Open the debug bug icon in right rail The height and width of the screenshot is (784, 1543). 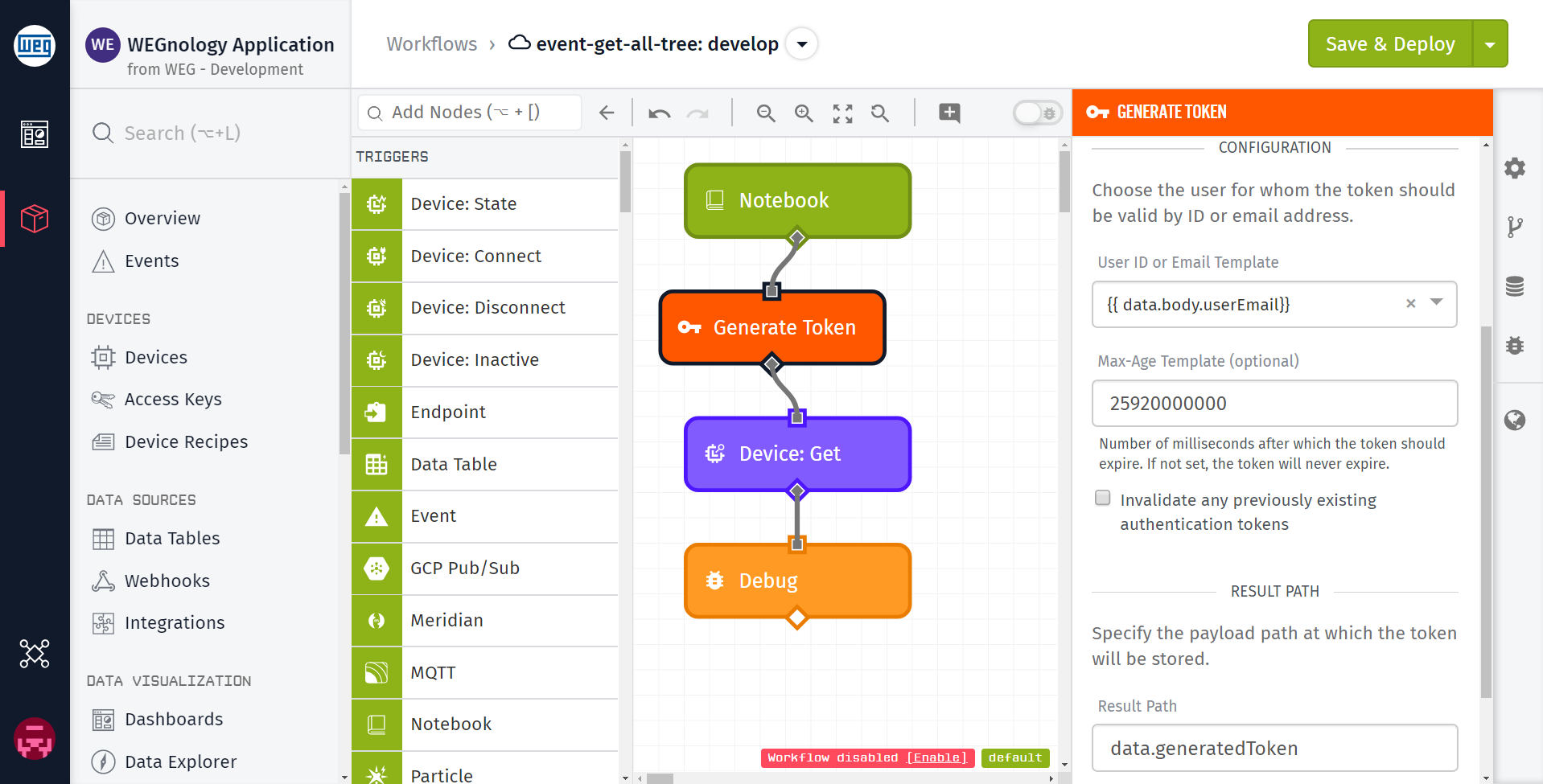pos(1515,345)
